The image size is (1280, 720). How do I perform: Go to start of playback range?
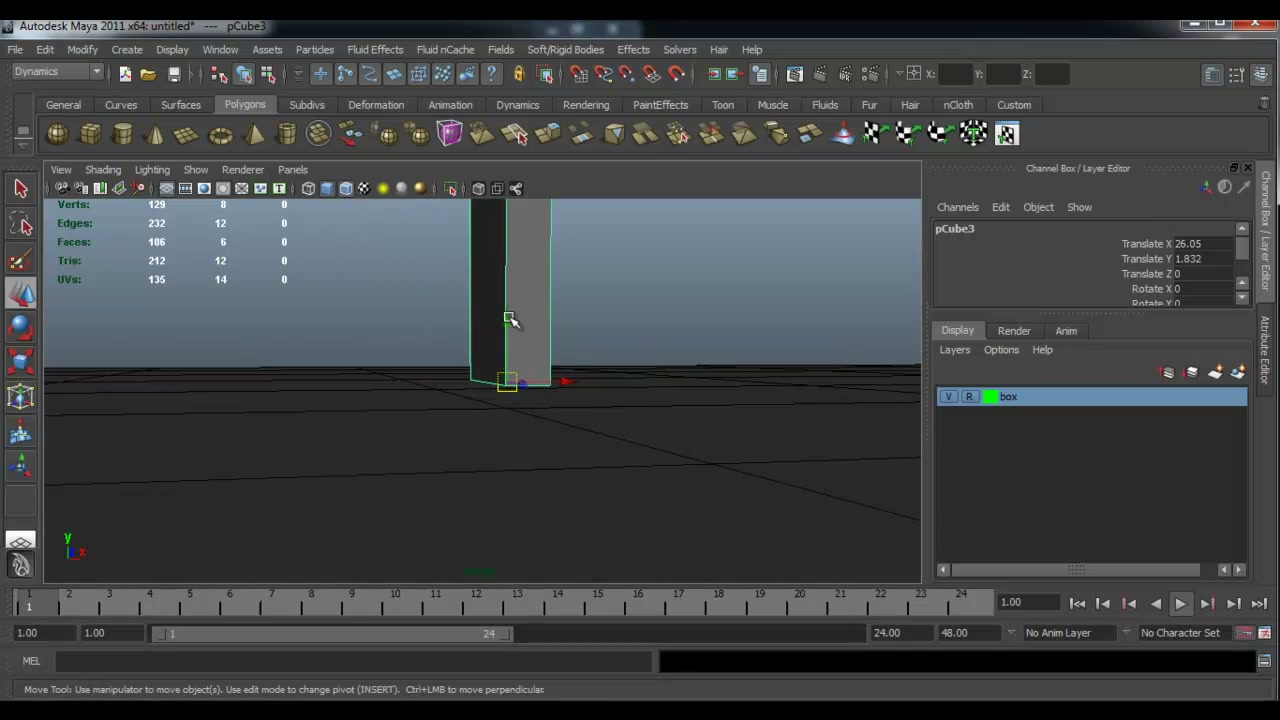[x=1077, y=604]
